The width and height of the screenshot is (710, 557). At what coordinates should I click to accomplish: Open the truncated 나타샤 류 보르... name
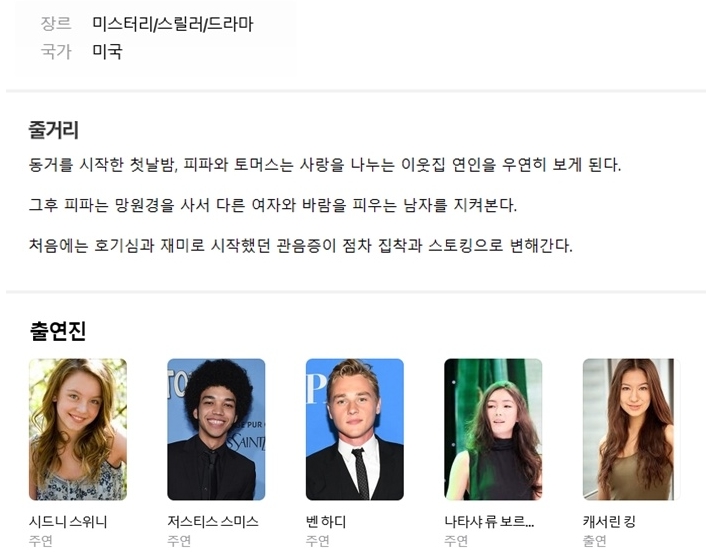pyautogui.click(x=489, y=522)
